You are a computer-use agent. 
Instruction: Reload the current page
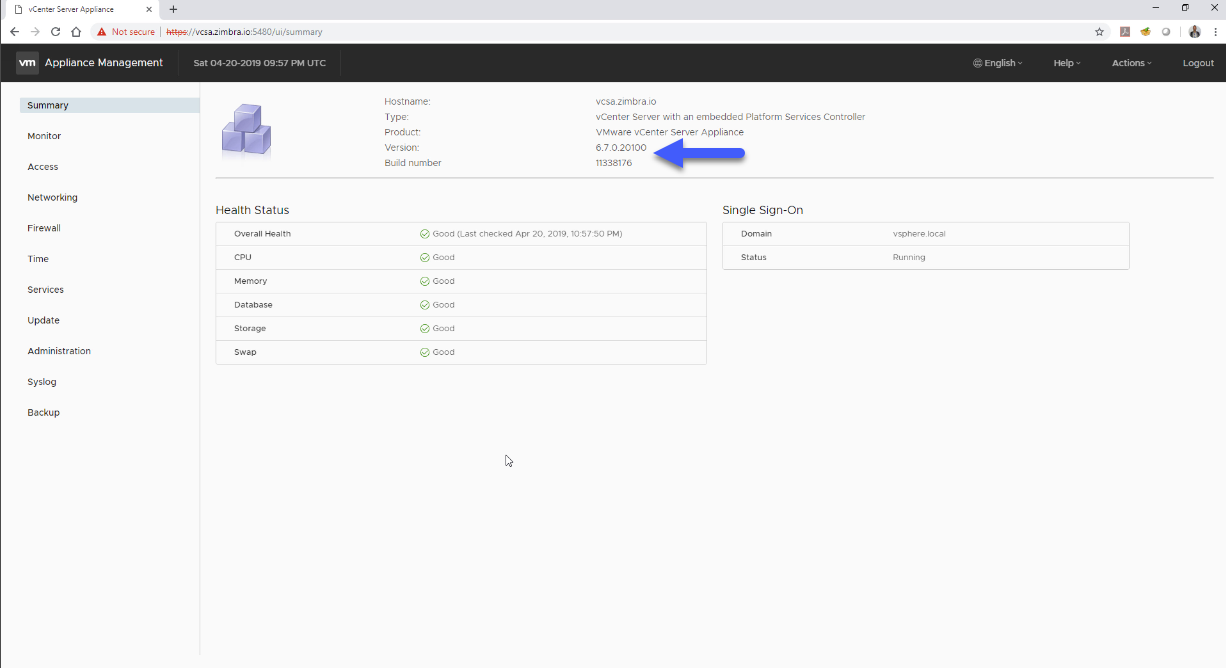pyautogui.click(x=55, y=32)
